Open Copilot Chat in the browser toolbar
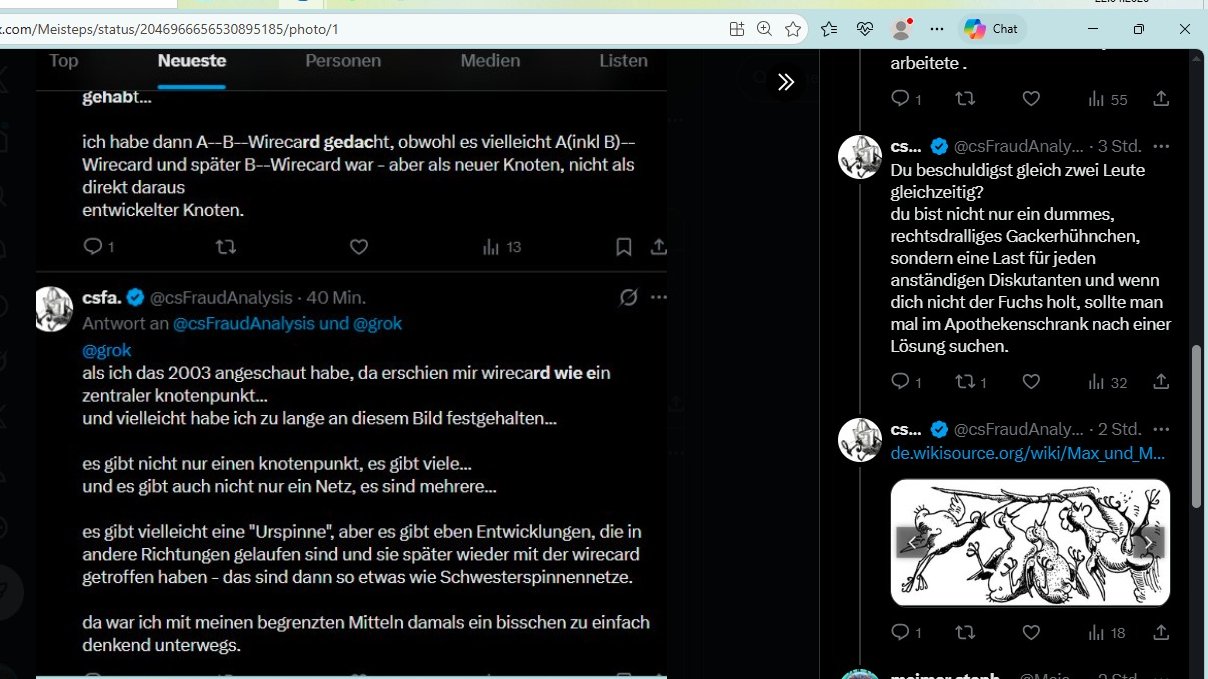This screenshot has width=1208, height=679. (991, 29)
